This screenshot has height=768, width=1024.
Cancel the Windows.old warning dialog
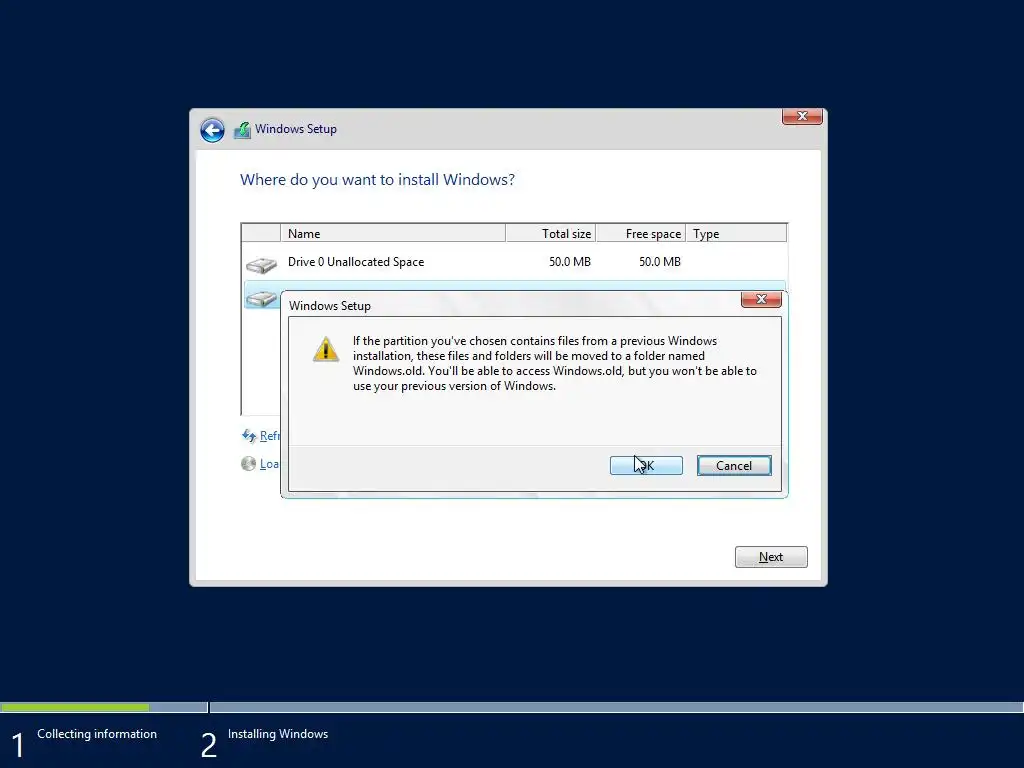tap(734, 466)
